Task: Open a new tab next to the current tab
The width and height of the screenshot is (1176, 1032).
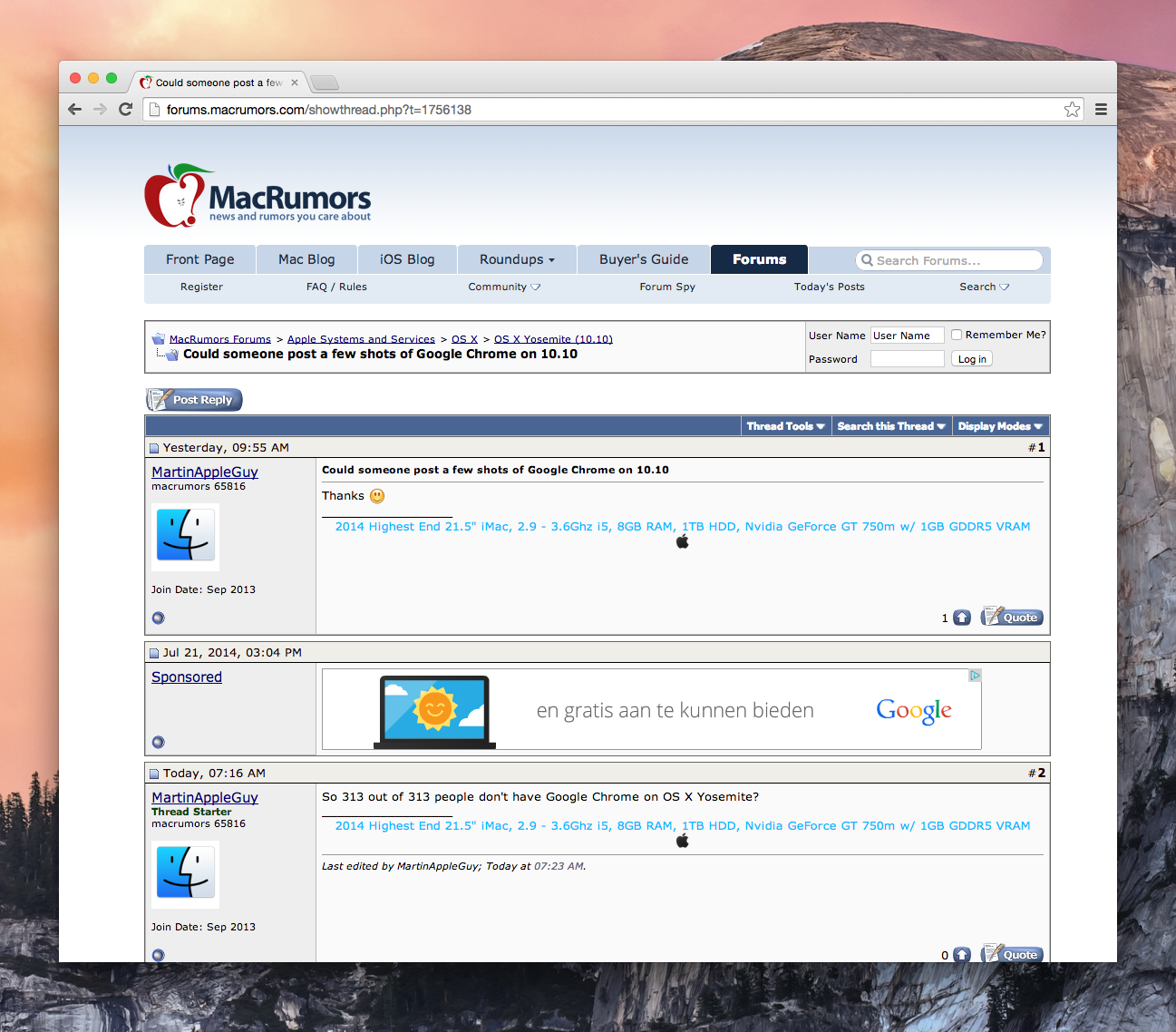Action: pos(325,83)
